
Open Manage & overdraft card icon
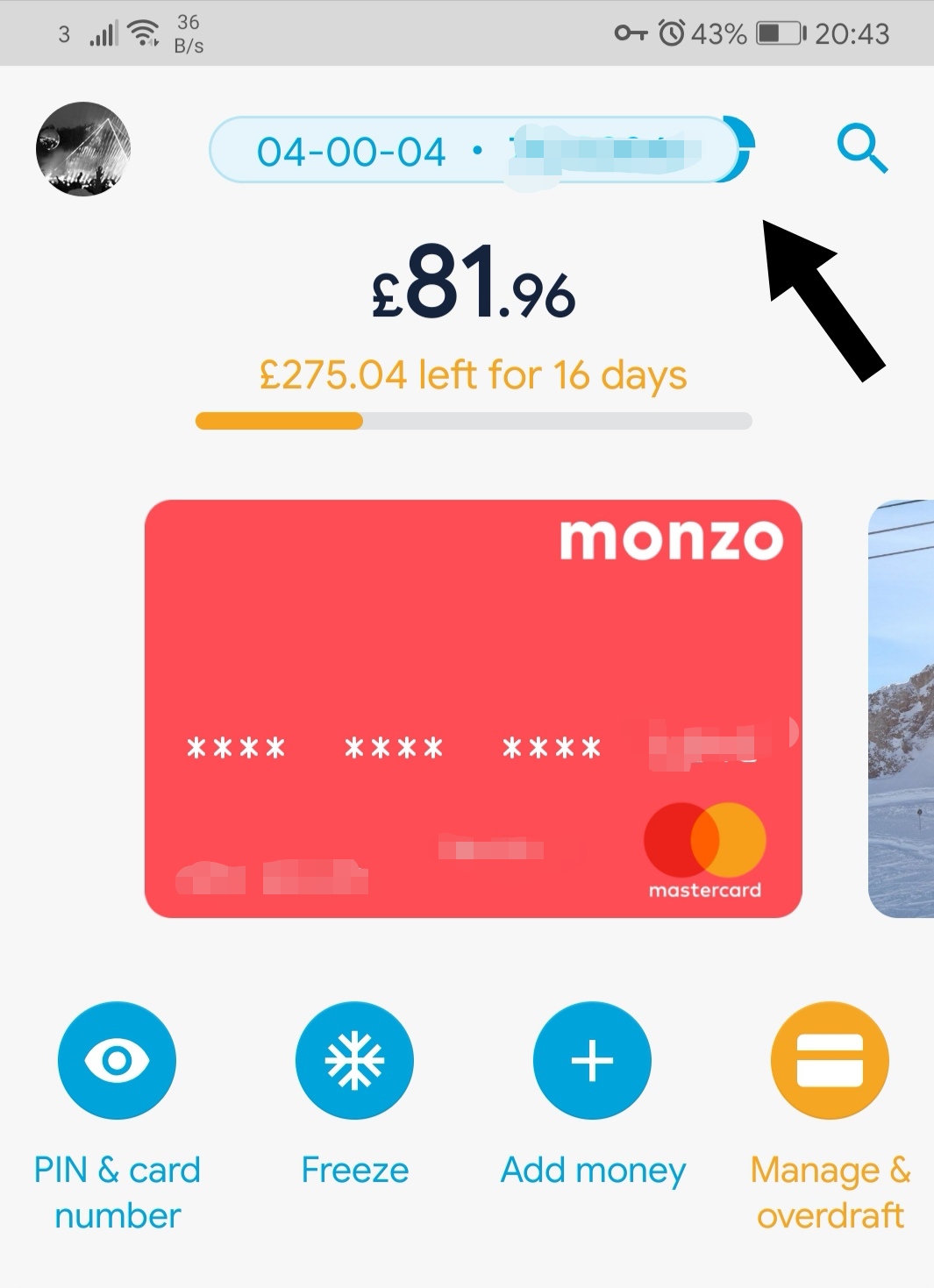coord(830,1060)
